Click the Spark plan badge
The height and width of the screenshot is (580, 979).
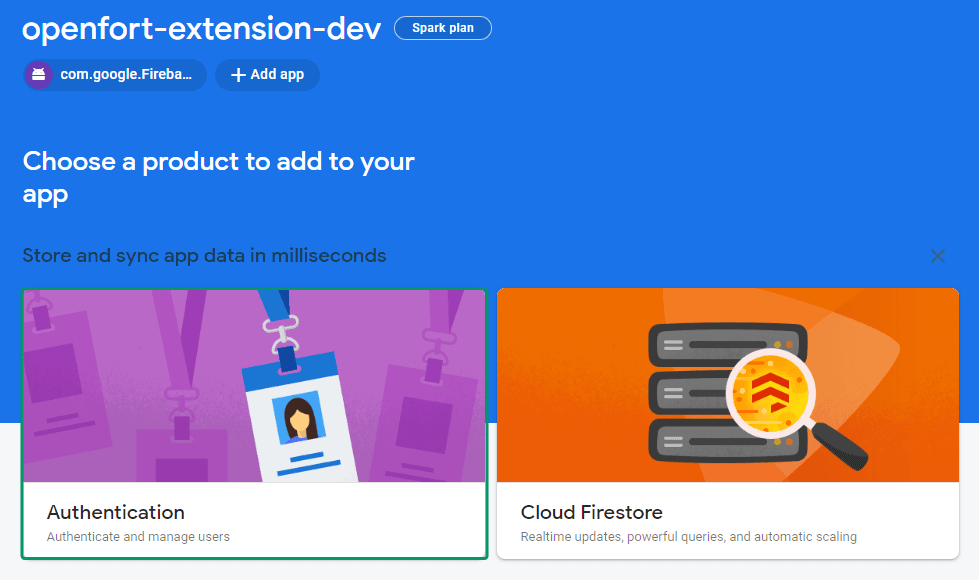[443, 28]
